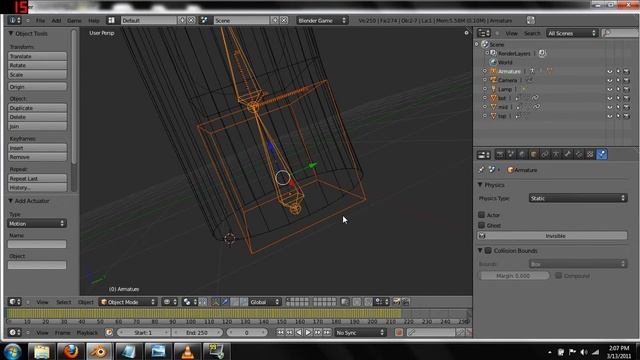
Task: Open the Bone properties tab
Action: 567,154
